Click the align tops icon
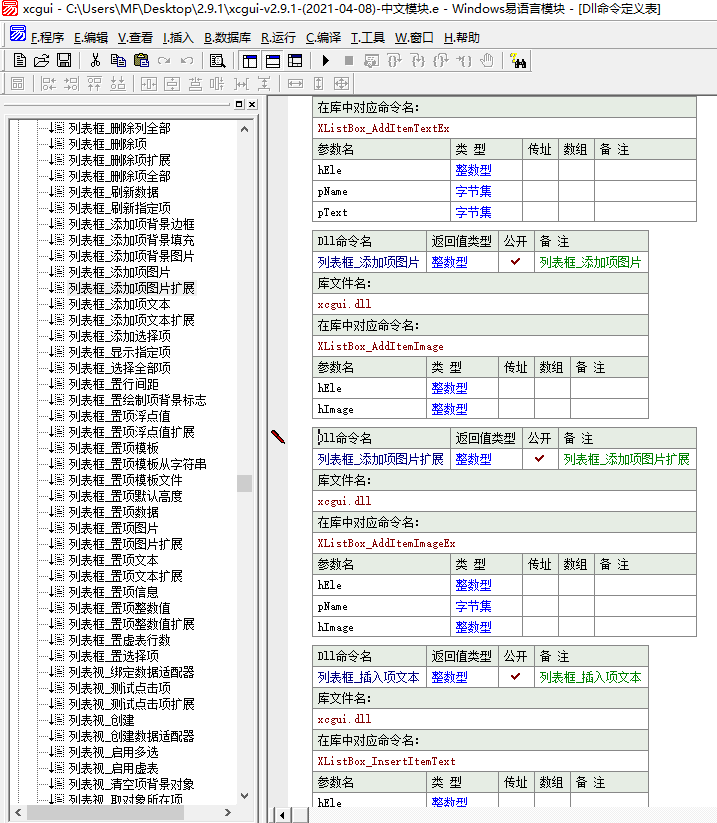This screenshot has height=823, width=717. (x=94, y=83)
